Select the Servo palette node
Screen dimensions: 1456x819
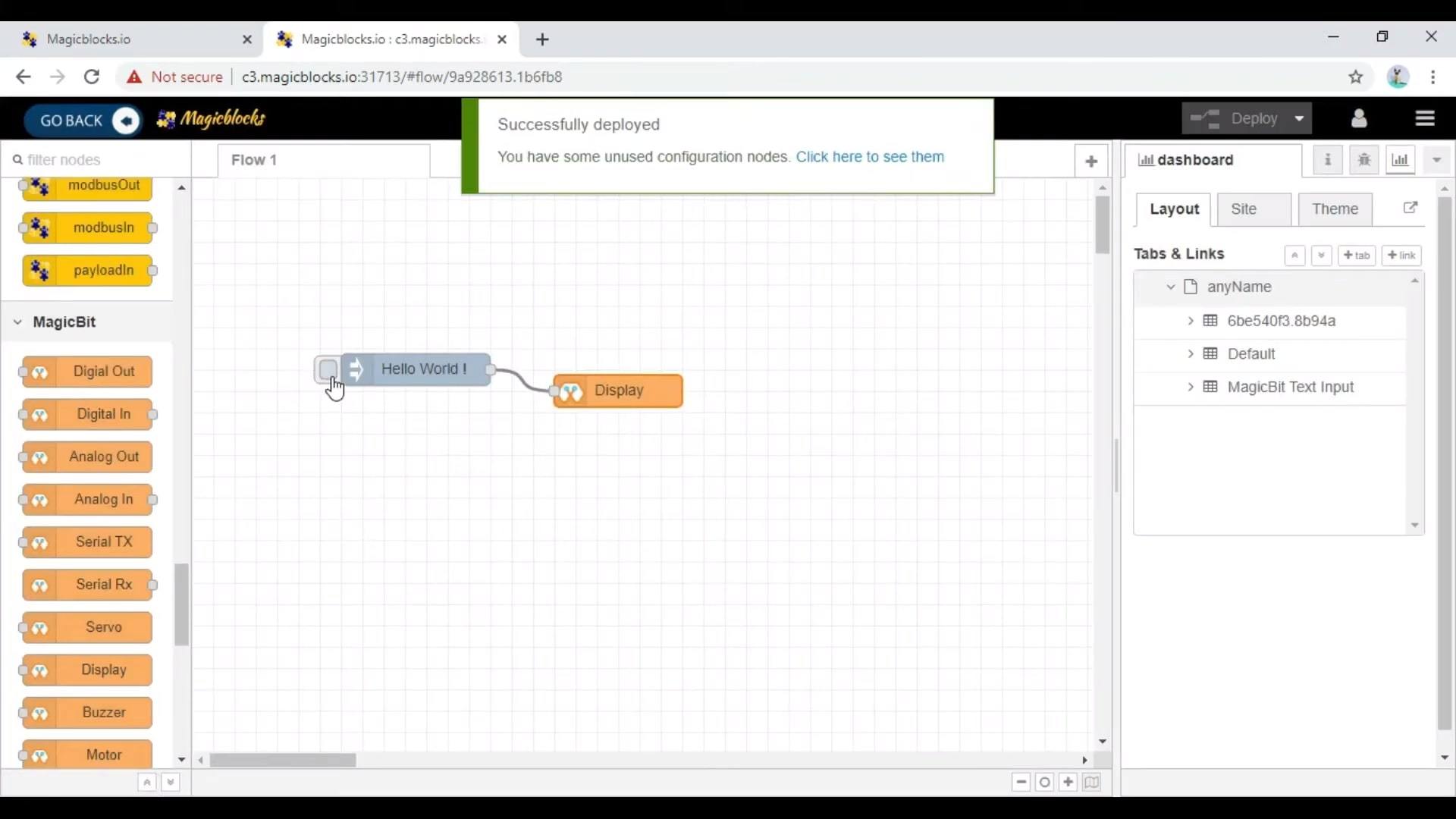tap(87, 627)
